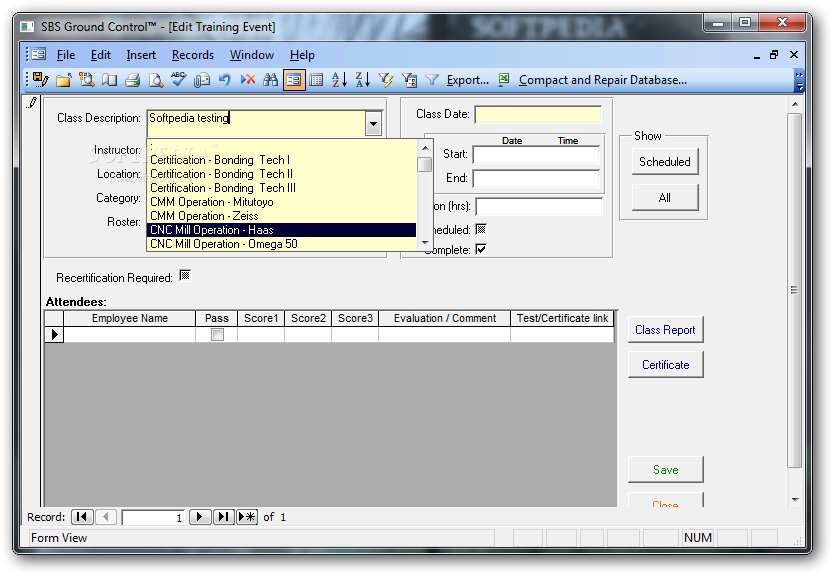The width and height of the screenshot is (833, 575).
Task: Click the new record navigation button
Action: [x=247, y=517]
